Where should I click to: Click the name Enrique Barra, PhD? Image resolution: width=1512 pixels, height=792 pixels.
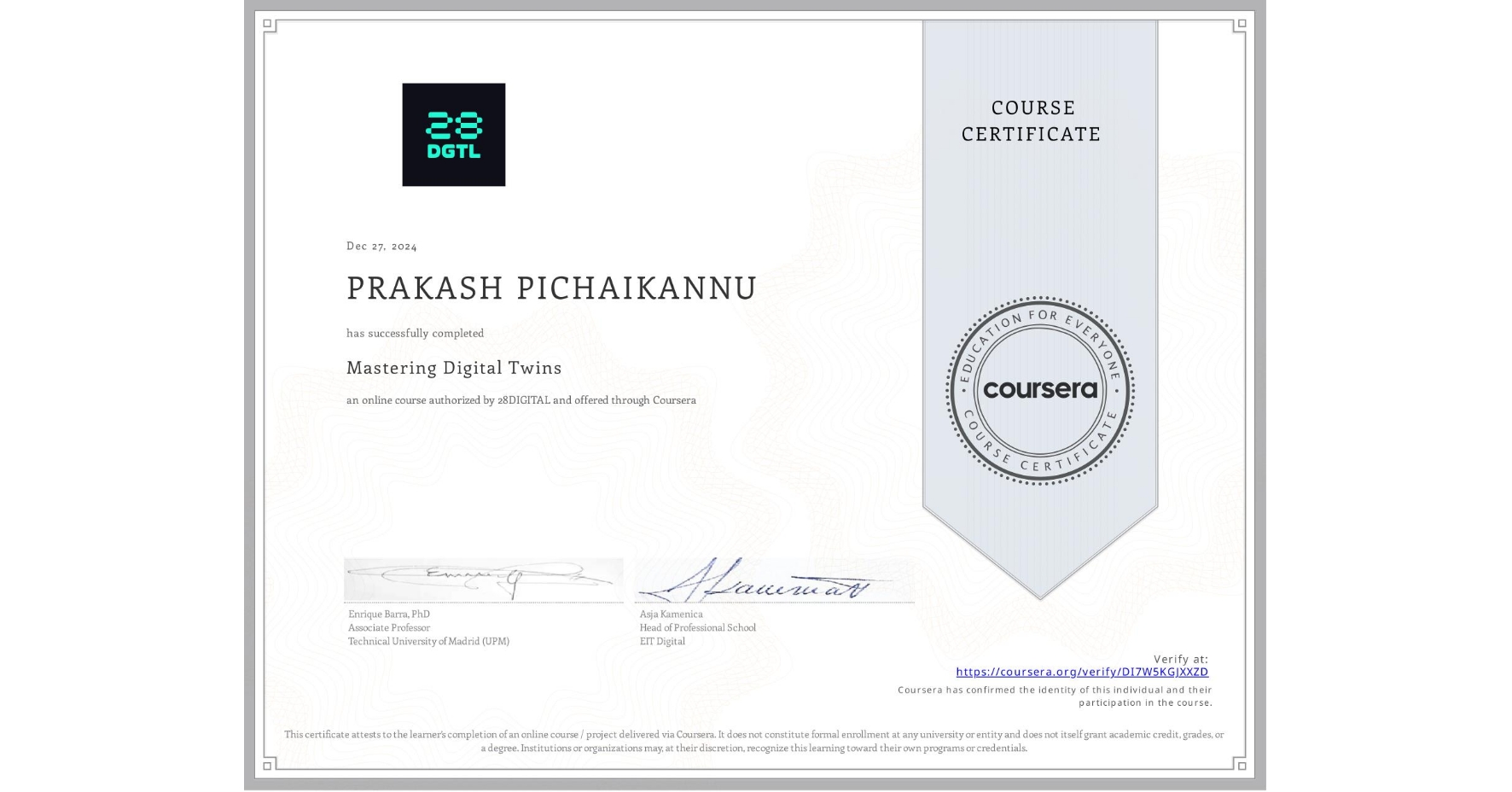pyautogui.click(x=389, y=614)
